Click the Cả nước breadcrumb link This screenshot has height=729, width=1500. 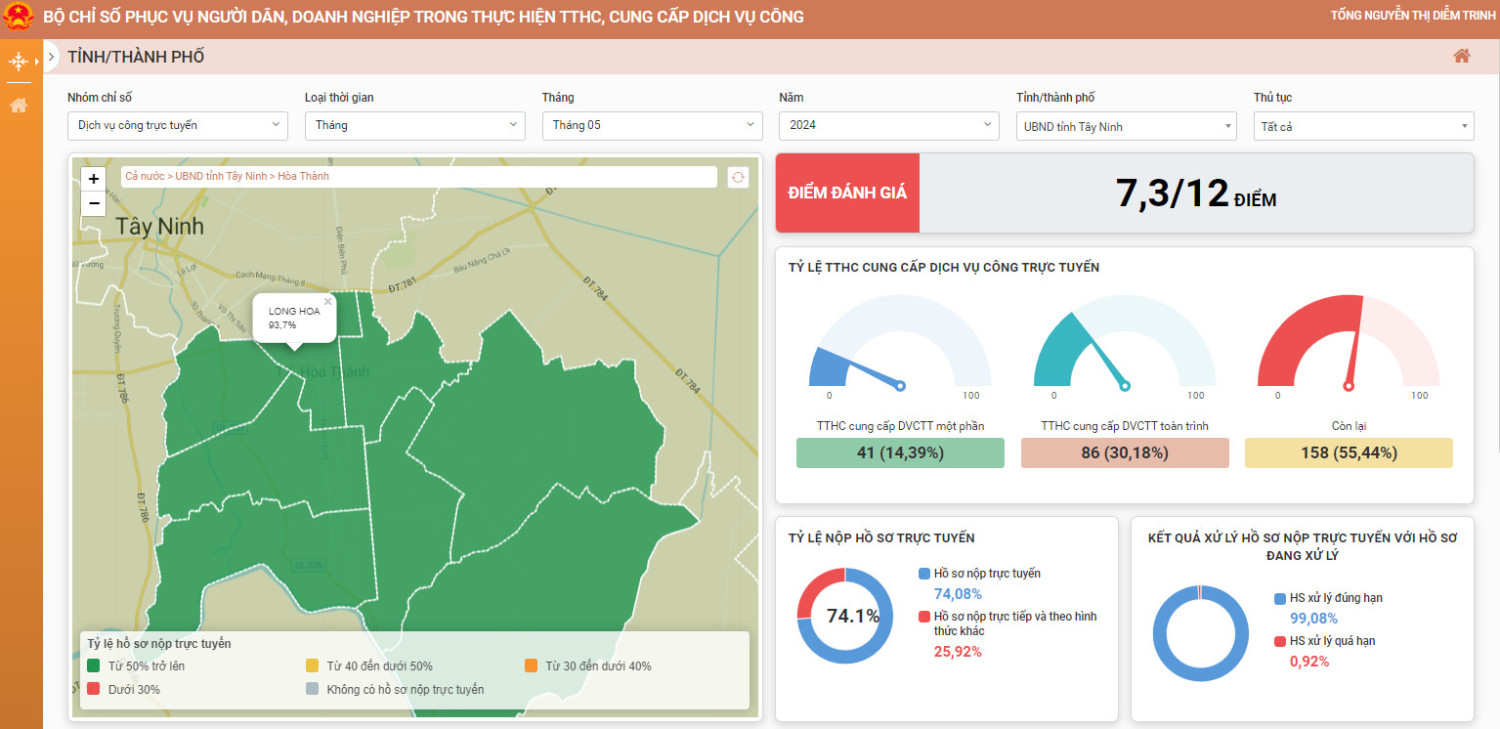(x=144, y=177)
